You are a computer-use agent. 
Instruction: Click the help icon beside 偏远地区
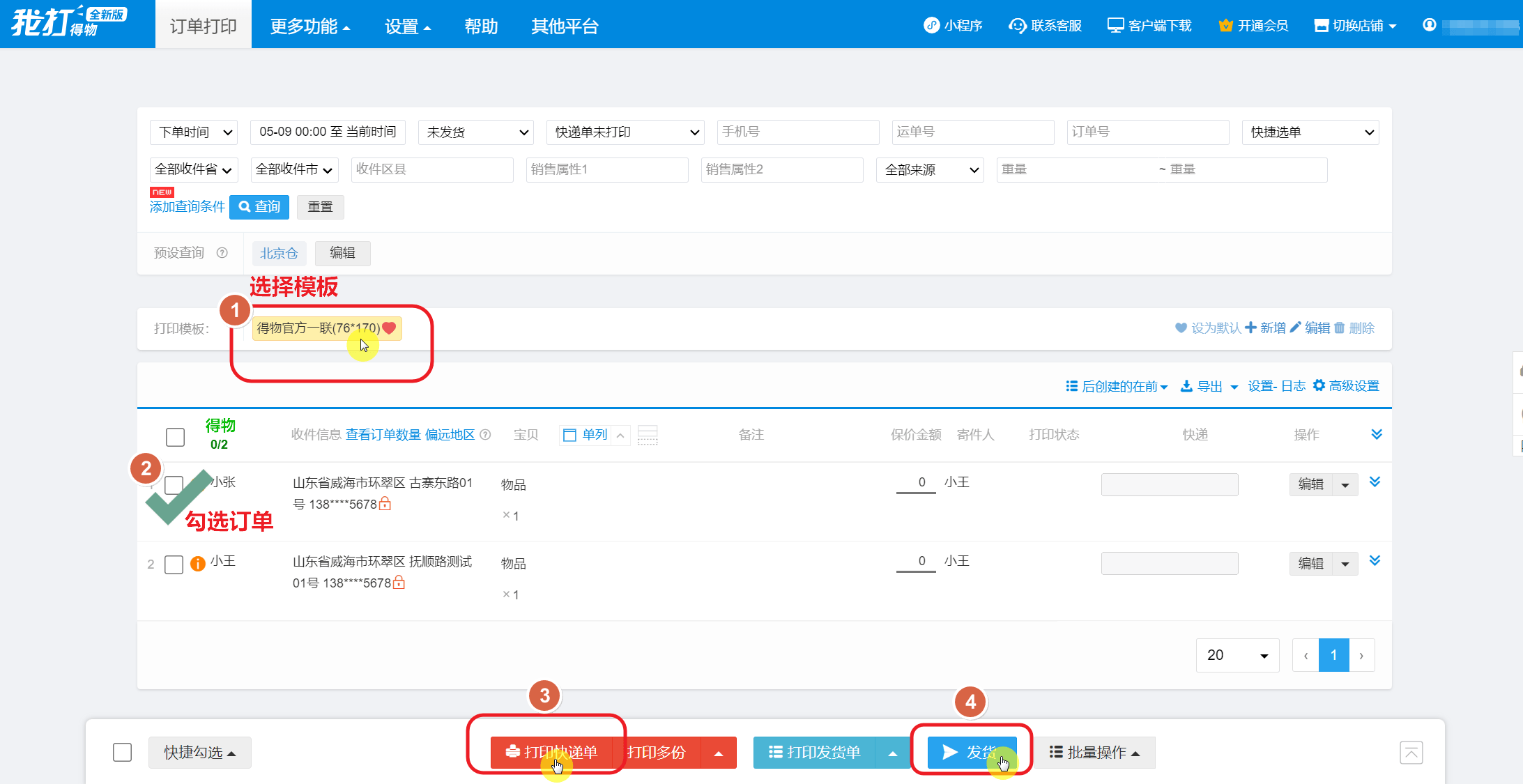[x=486, y=435]
